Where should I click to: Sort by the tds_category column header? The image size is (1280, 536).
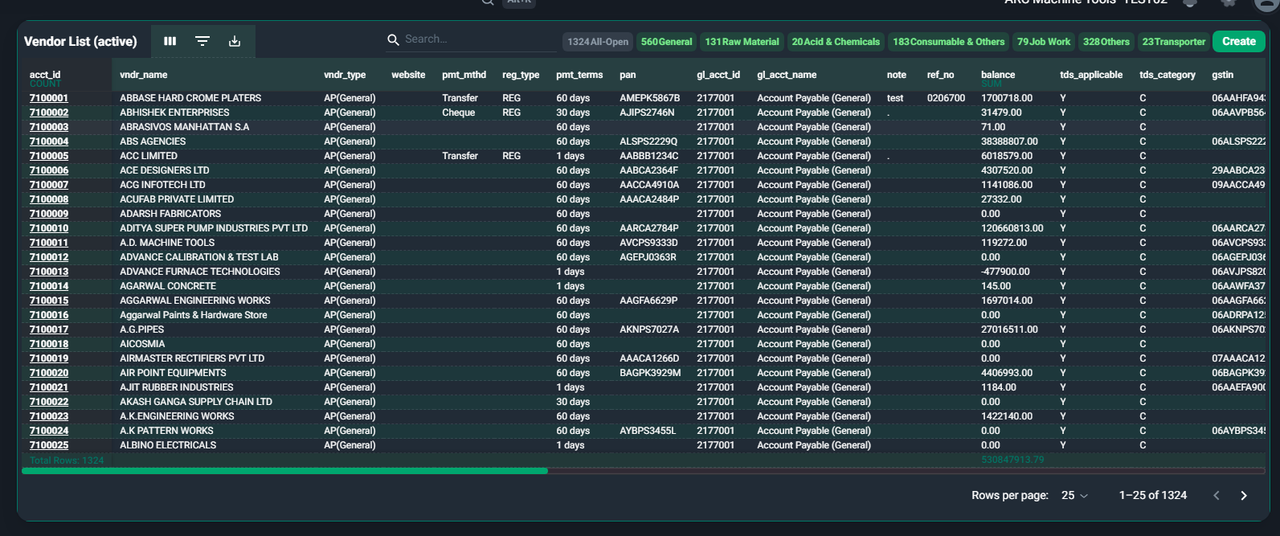pos(1168,75)
